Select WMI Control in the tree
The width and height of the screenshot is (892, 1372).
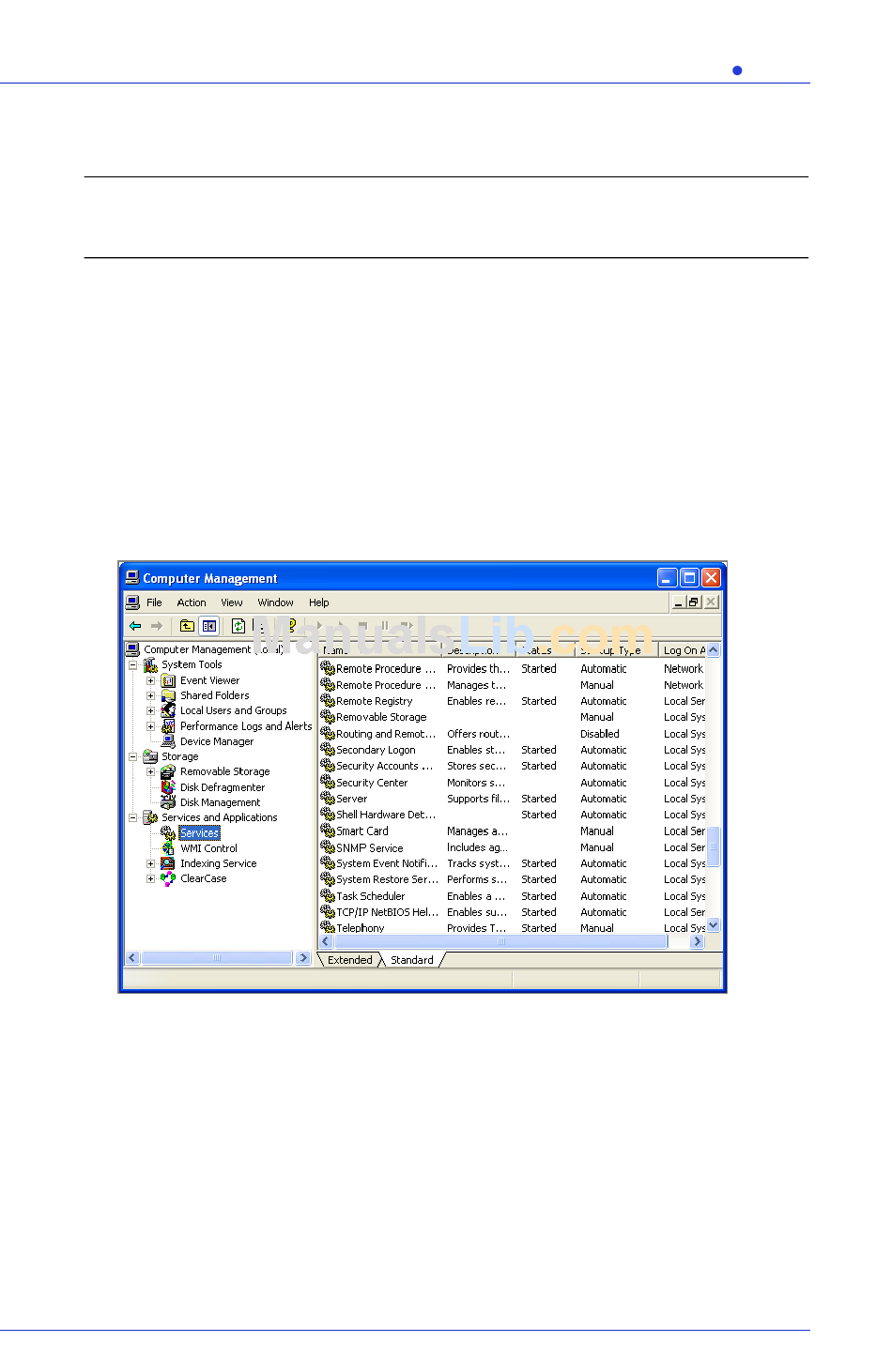click(x=208, y=848)
